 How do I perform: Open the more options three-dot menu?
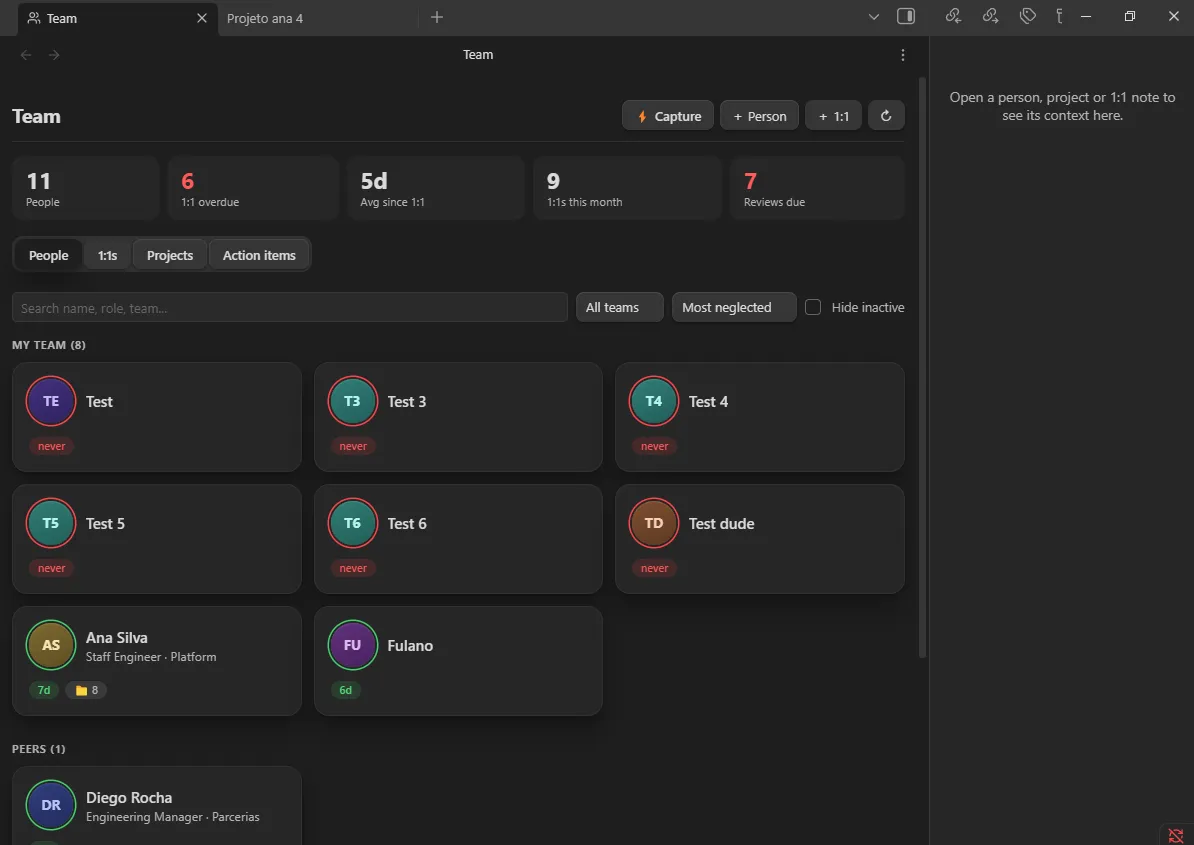pos(902,55)
